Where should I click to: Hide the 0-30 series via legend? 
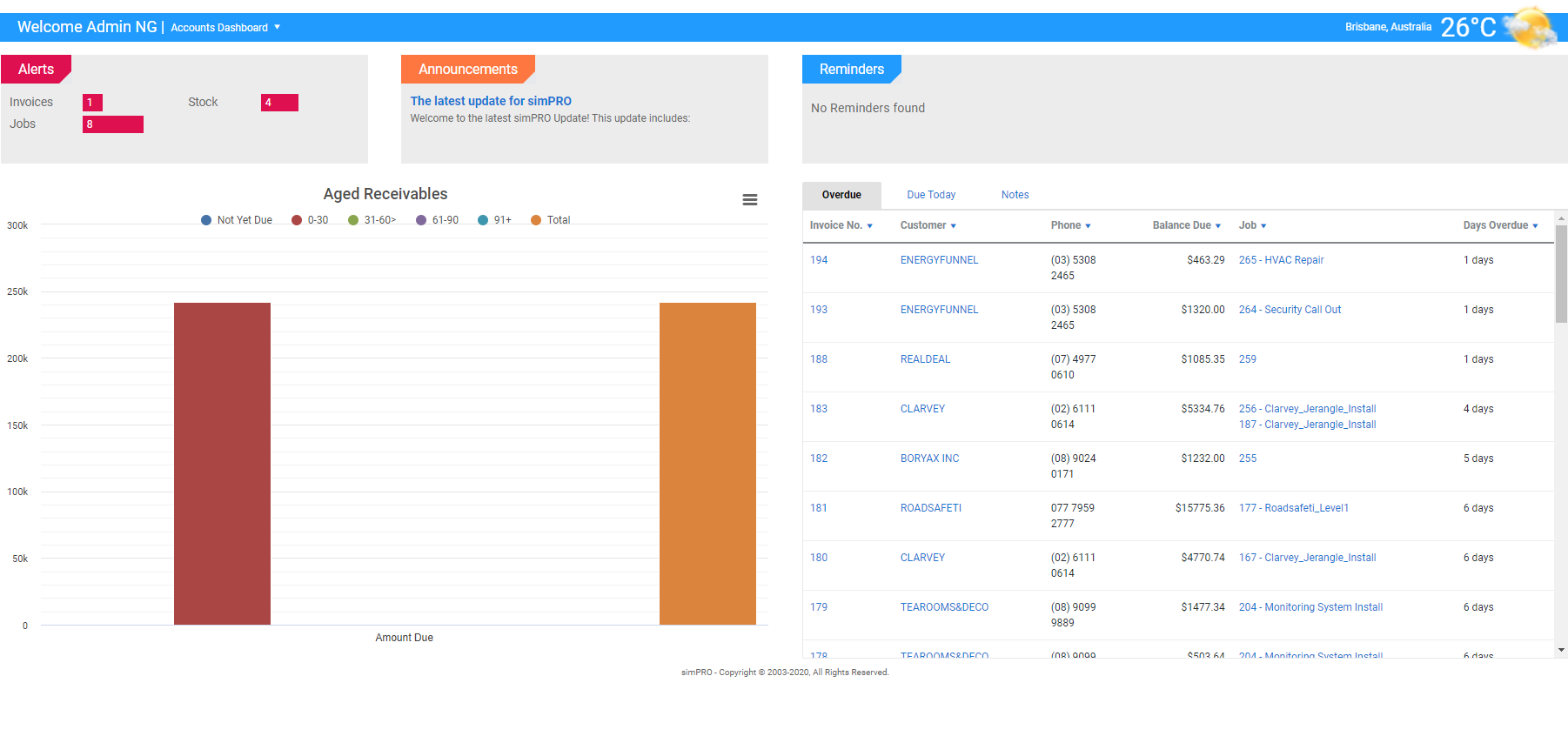(310, 220)
